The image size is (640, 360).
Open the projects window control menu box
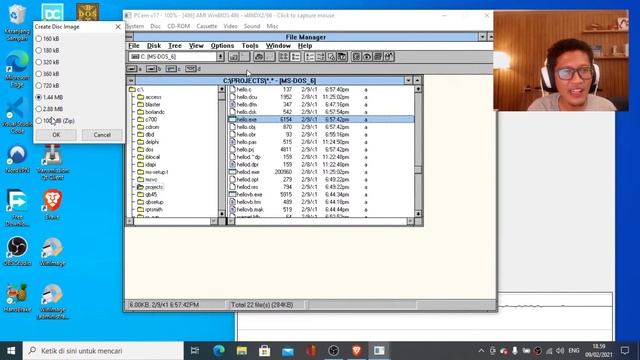tap(131, 80)
